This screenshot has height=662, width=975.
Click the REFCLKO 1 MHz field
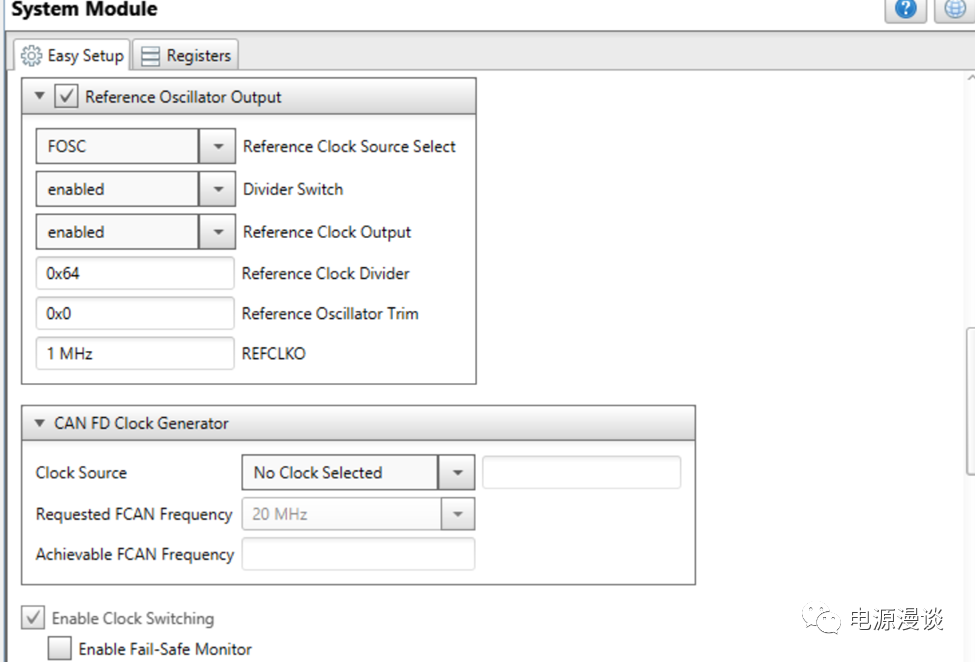[134, 353]
